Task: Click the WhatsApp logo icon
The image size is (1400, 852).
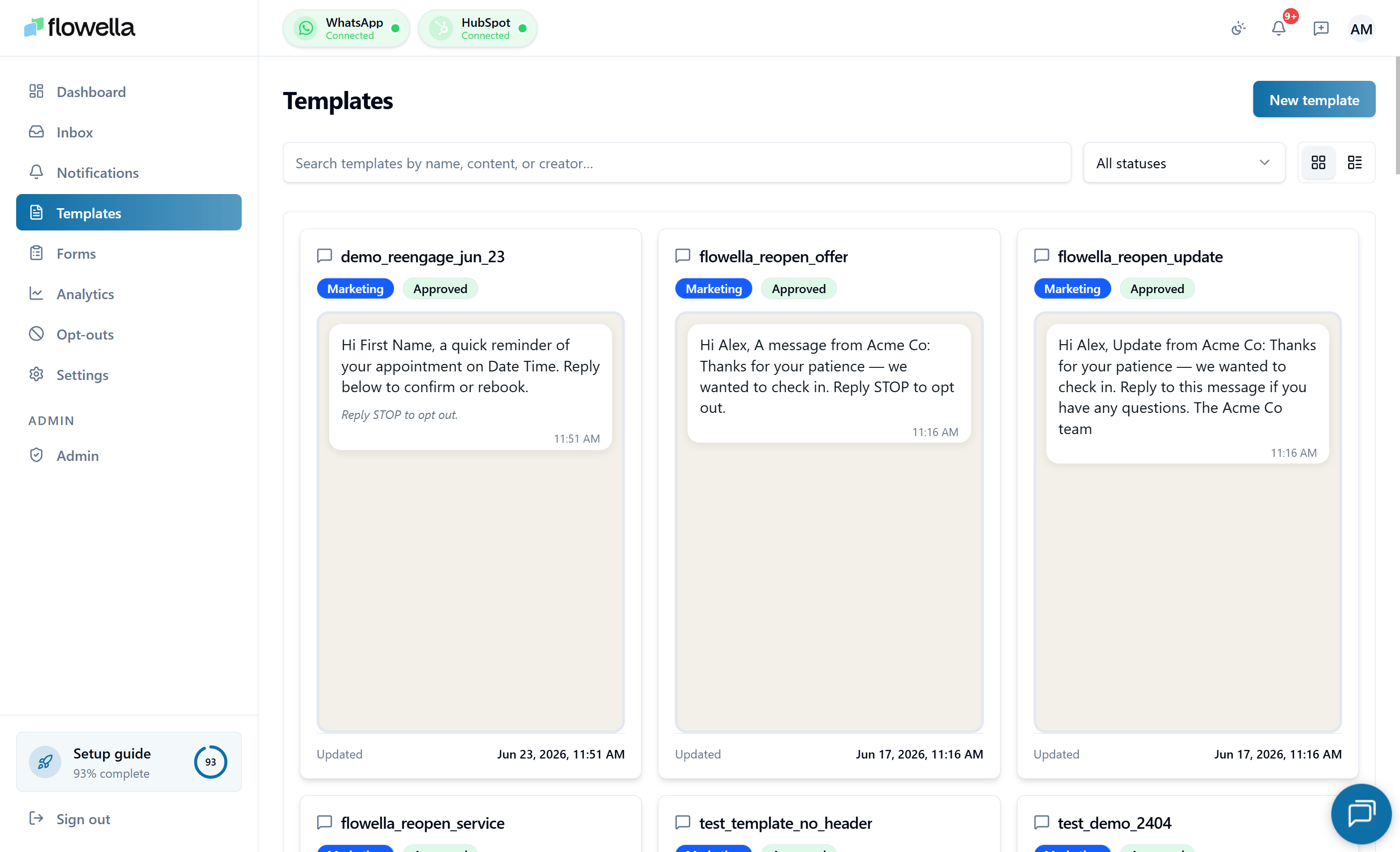Action: point(306,28)
